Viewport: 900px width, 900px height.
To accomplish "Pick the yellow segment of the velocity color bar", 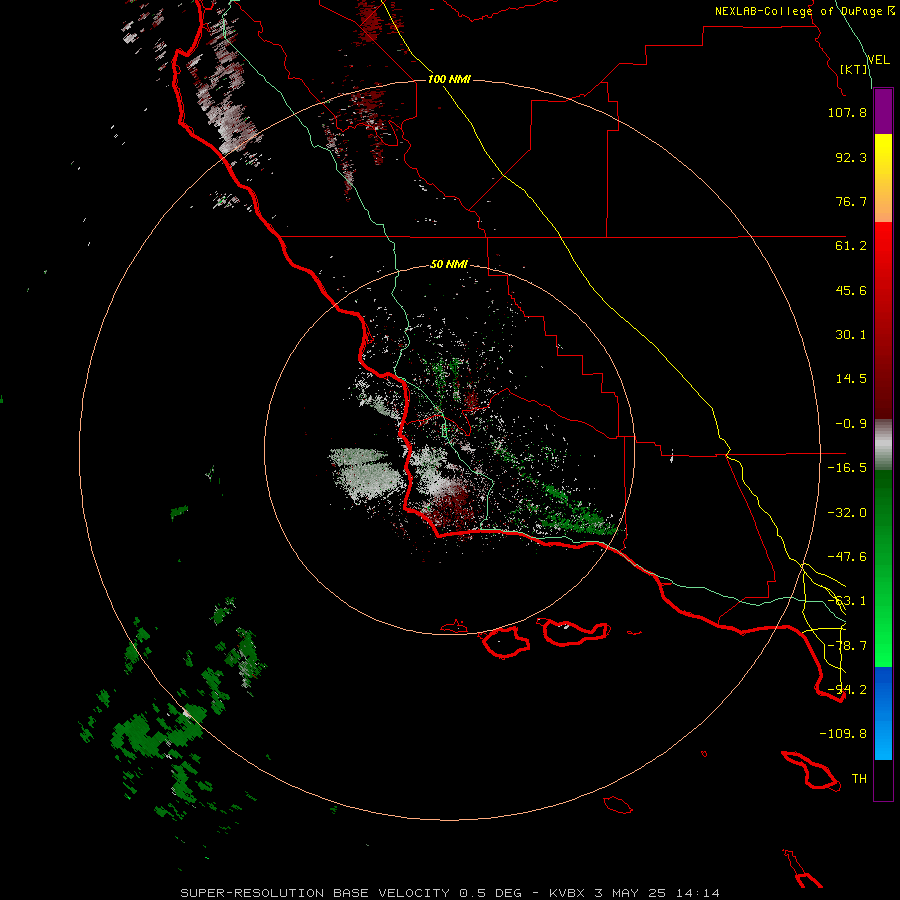I will (883, 178).
